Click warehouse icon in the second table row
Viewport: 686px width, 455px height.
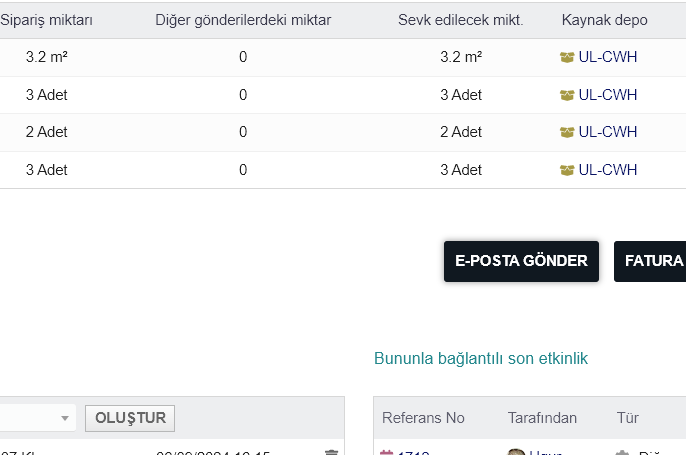[x=567, y=95]
